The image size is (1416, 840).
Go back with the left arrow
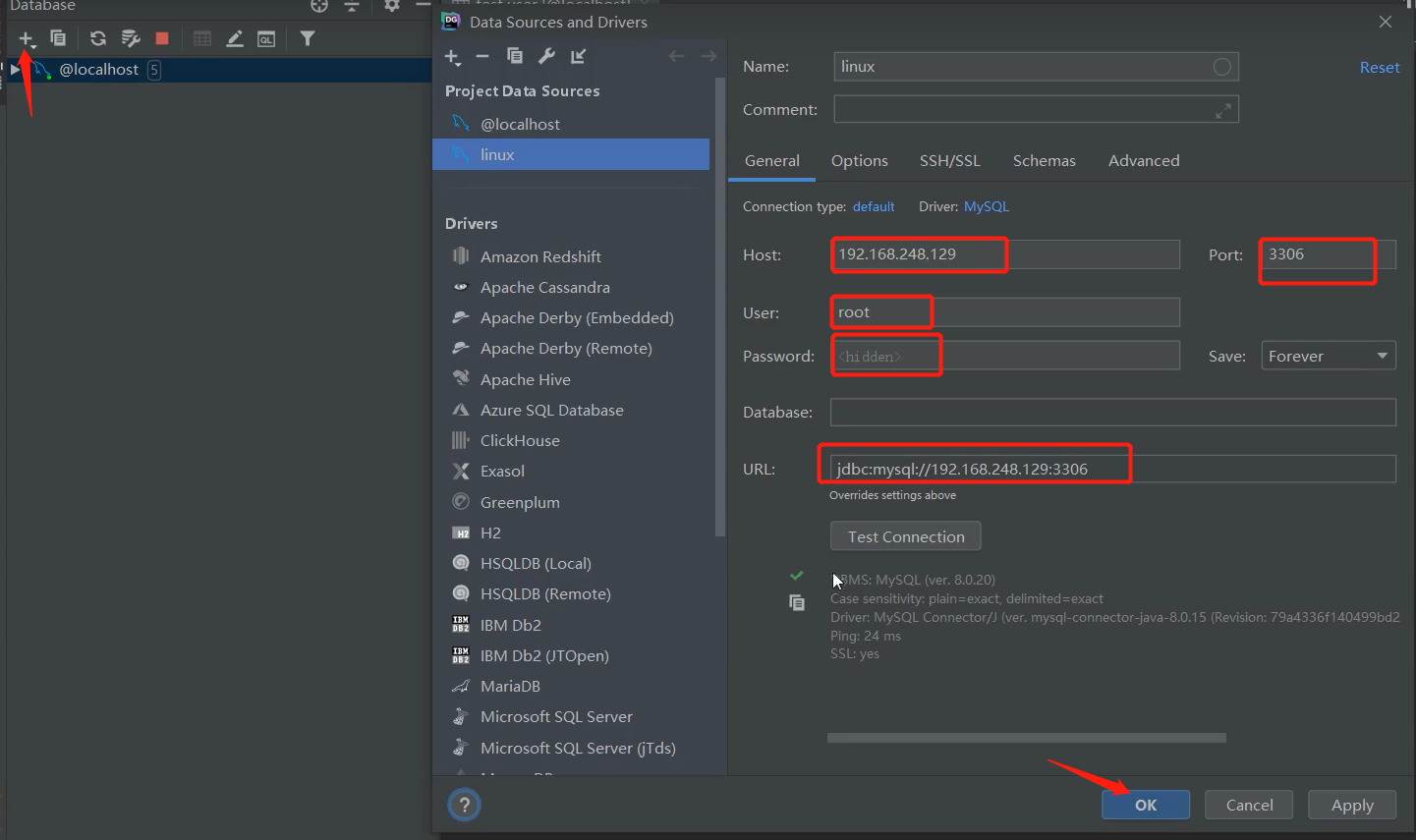pyautogui.click(x=676, y=56)
